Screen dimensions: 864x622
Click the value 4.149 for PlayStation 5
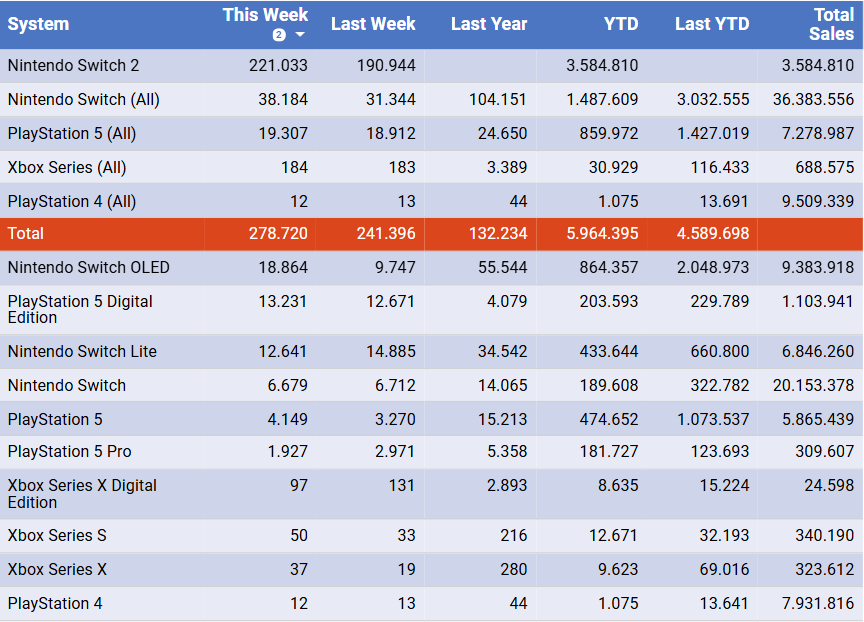(287, 420)
